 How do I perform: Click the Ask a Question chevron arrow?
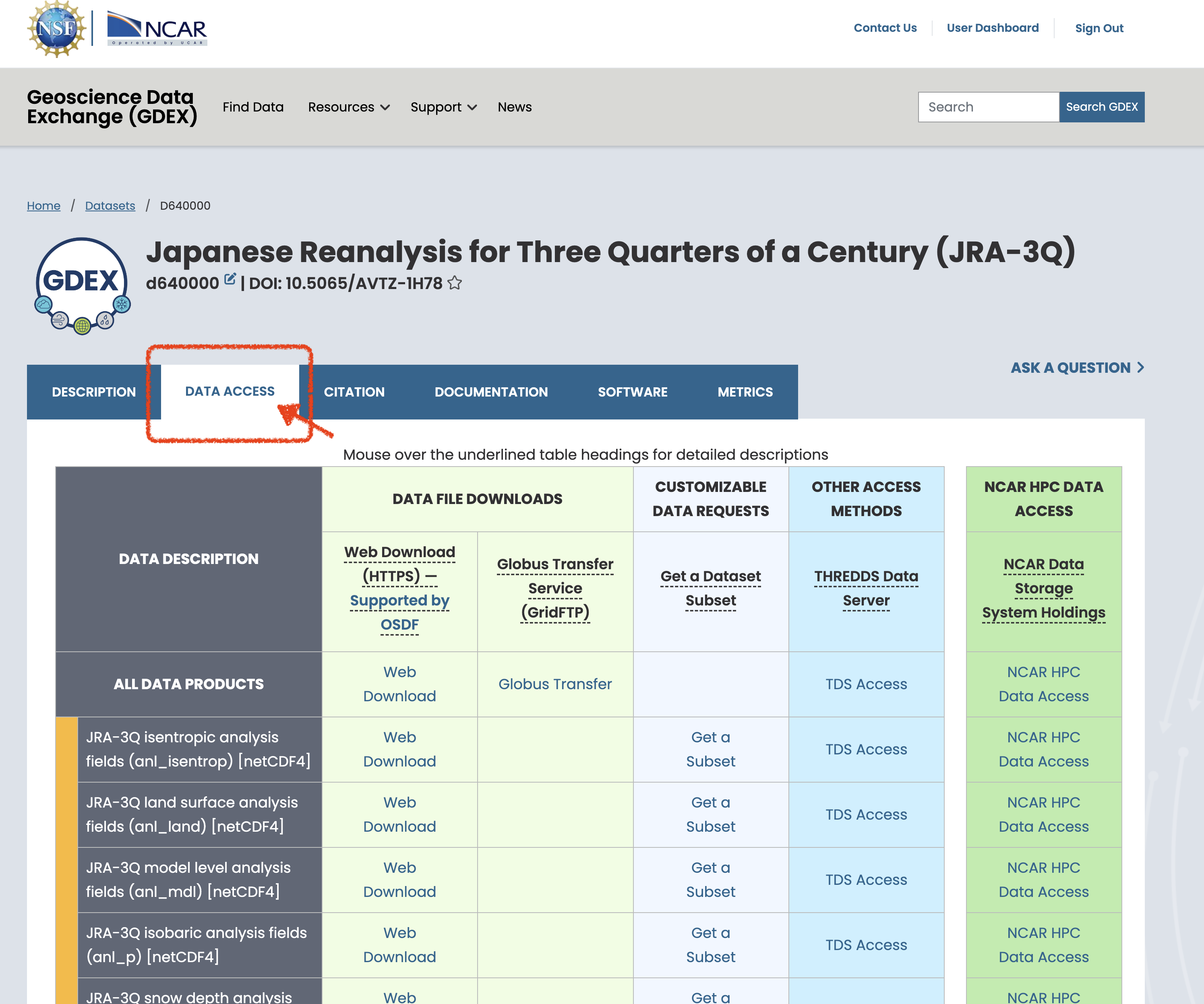1140,368
